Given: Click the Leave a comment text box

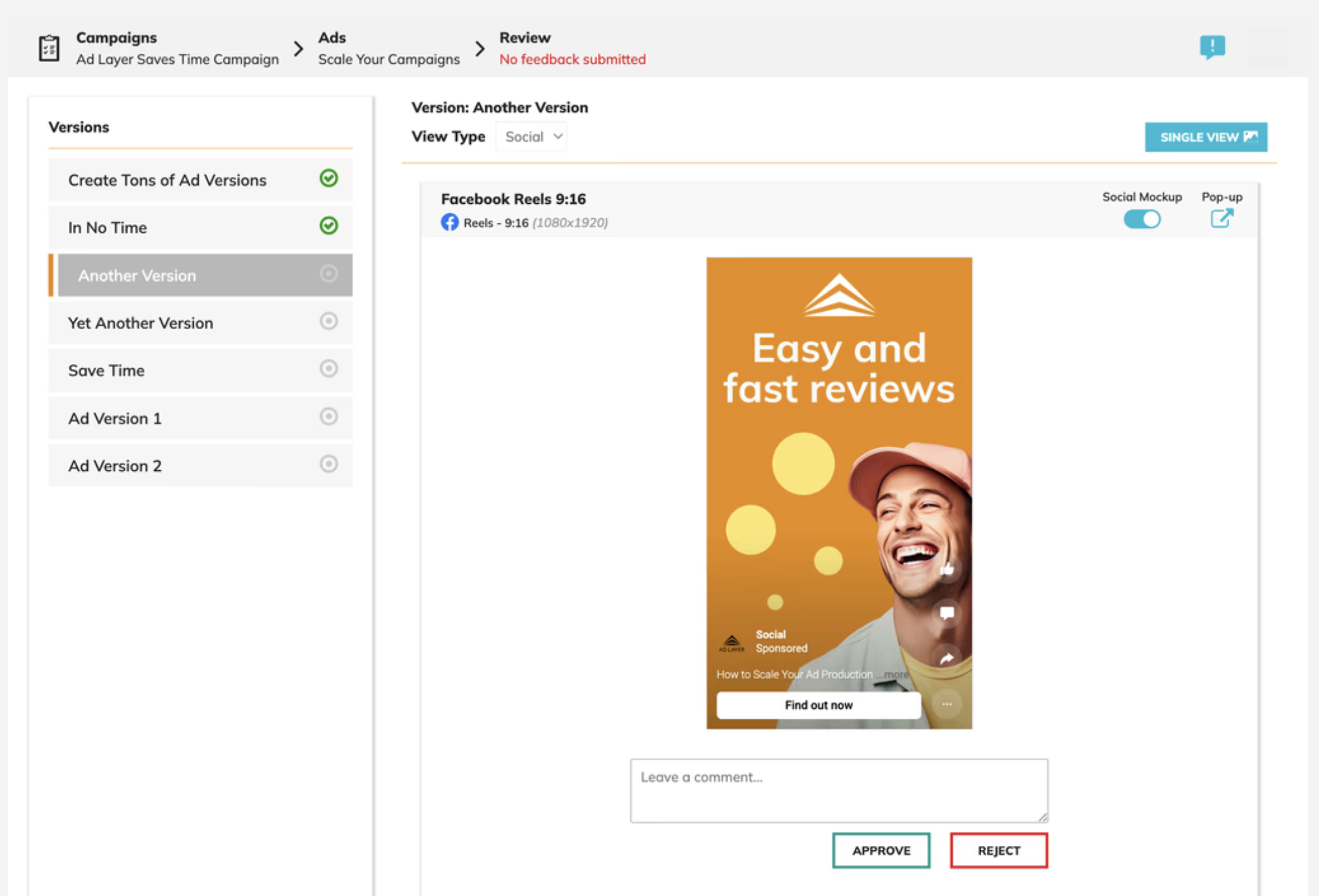Looking at the screenshot, I should tap(838, 790).
